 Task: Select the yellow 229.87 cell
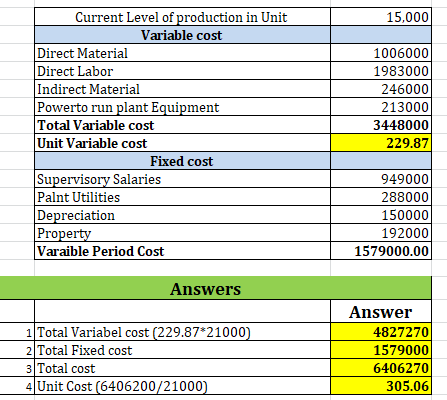pos(381,143)
